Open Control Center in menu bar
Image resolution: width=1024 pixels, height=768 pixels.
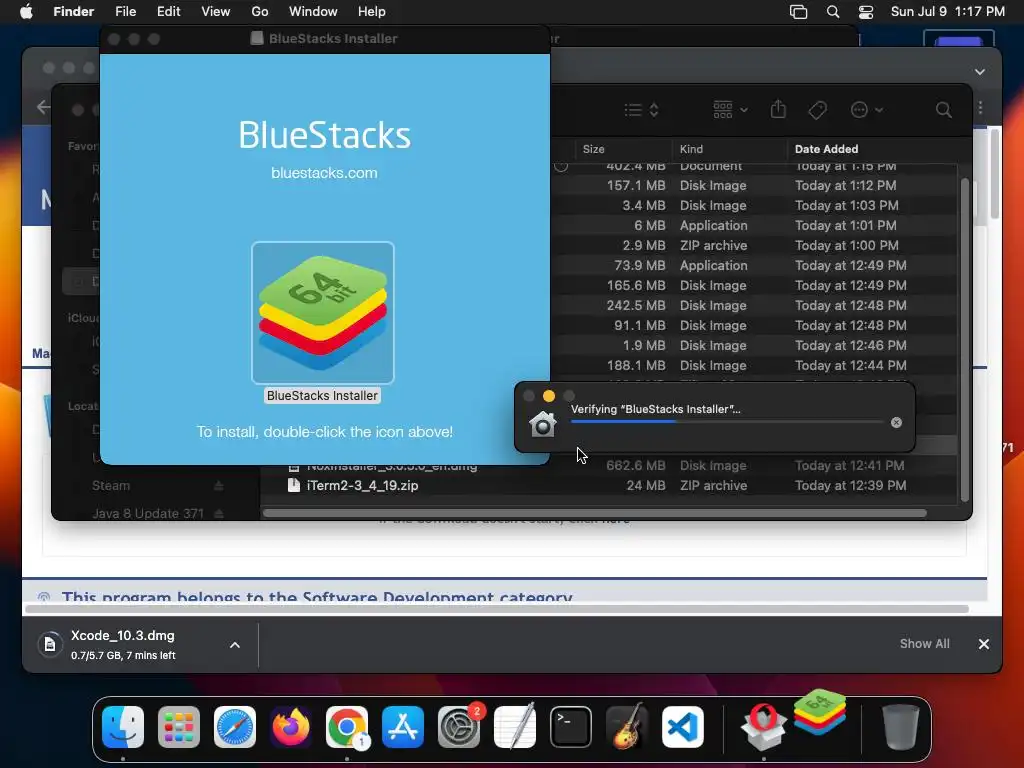point(866,12)
